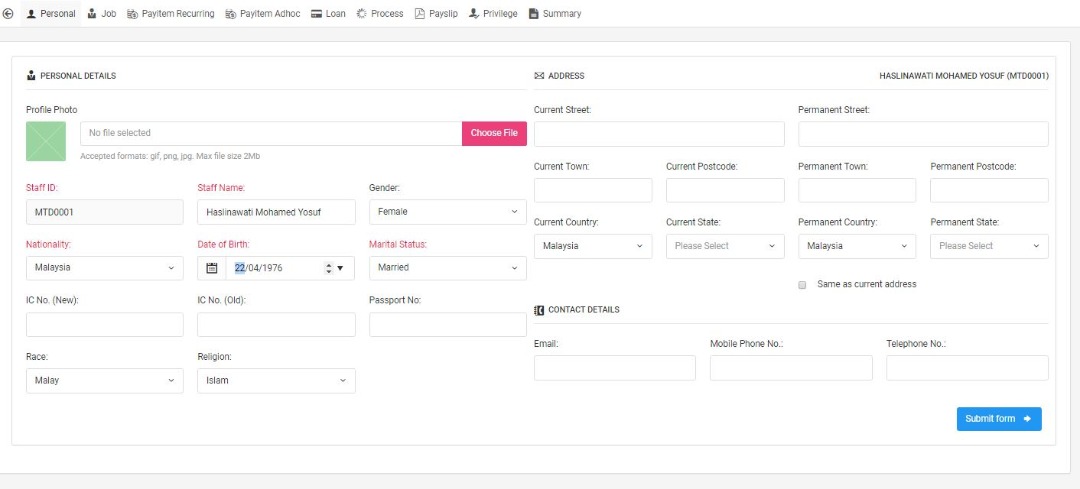The height and width of the screenshot is (489, 1080).
Task: Go to the Process tab
Action: [x=380, y=14]
